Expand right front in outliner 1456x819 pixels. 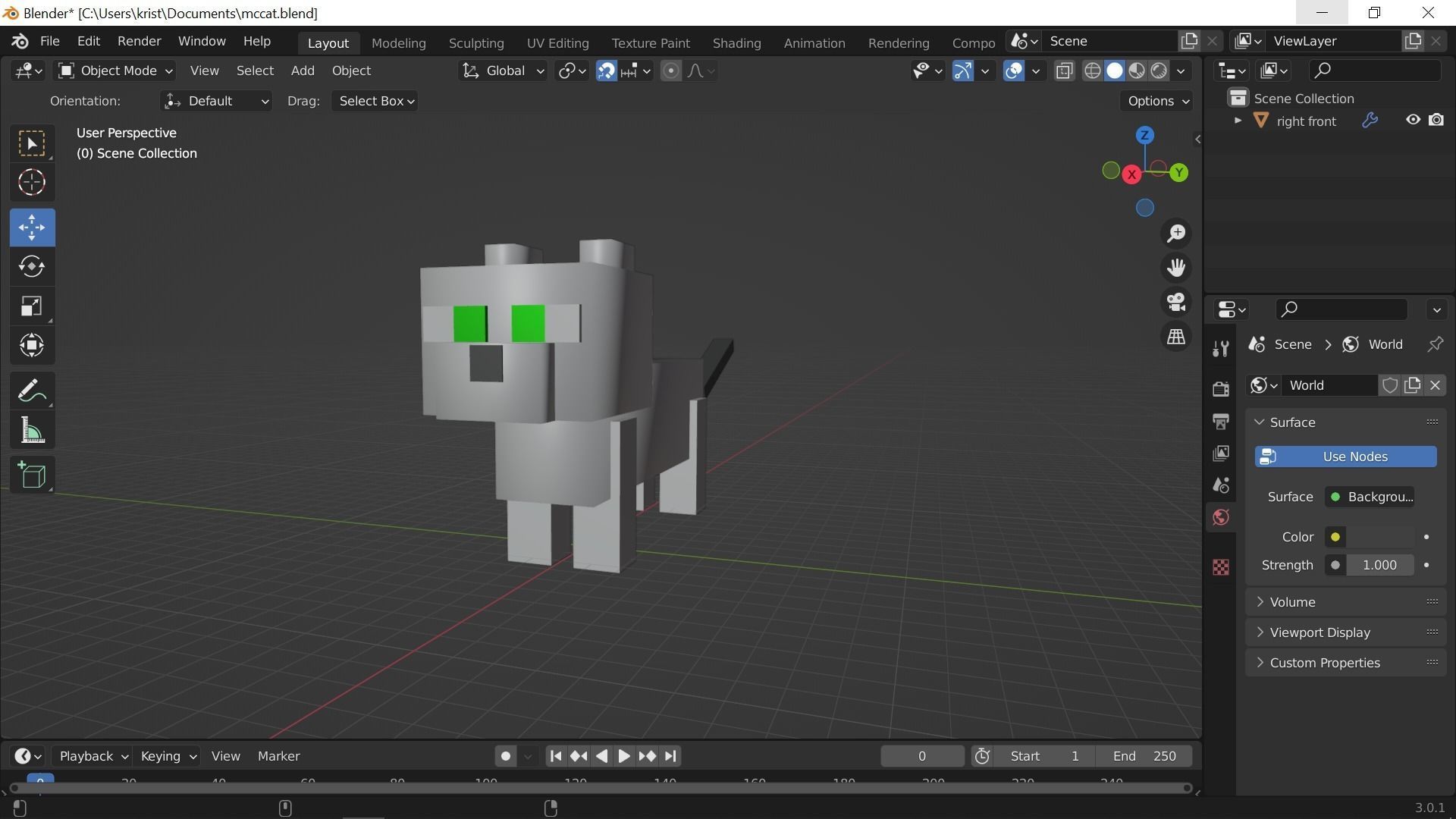click(1238, 121)
